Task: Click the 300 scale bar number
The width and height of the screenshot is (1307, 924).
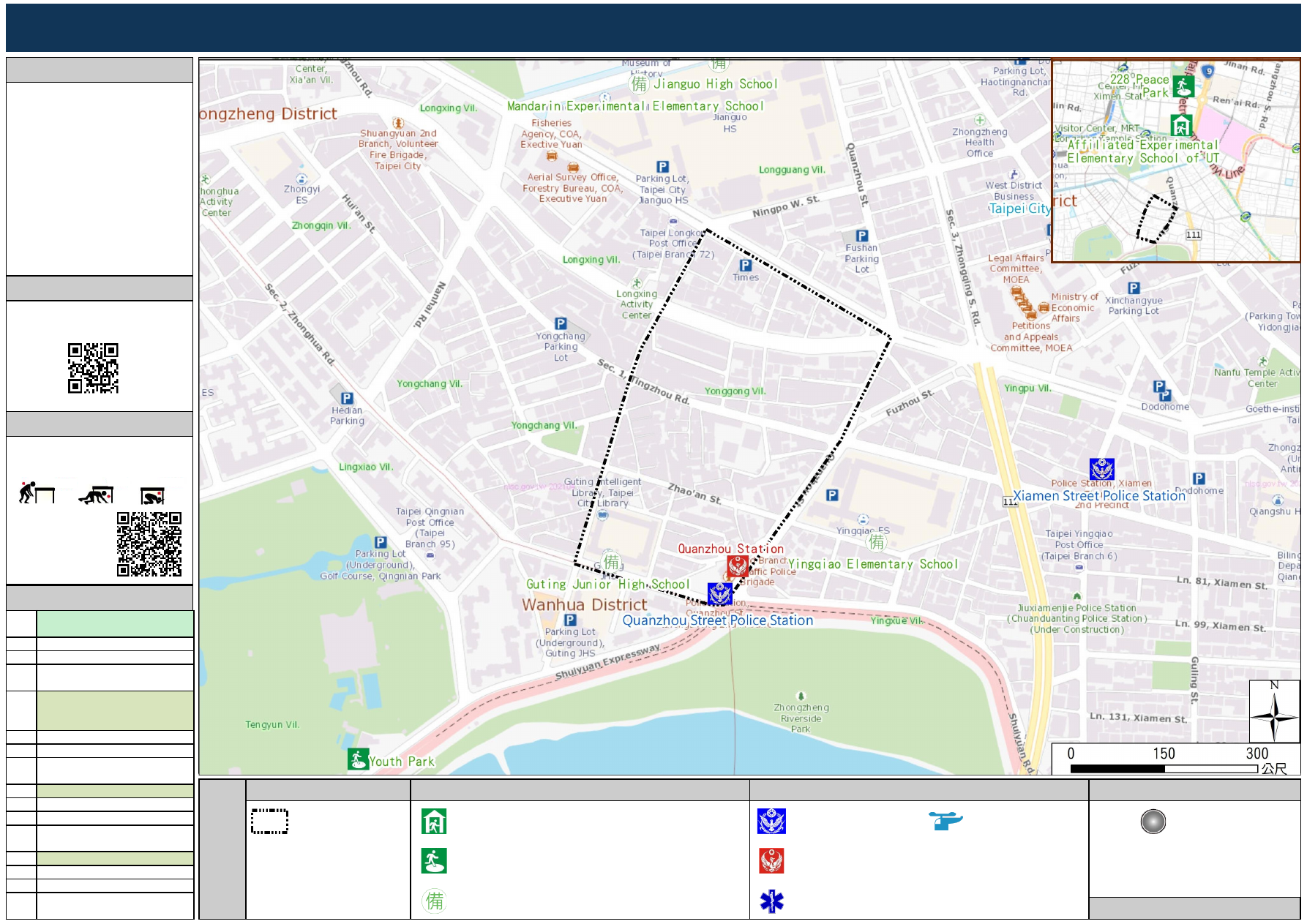Action: [x=1257, y=754]
